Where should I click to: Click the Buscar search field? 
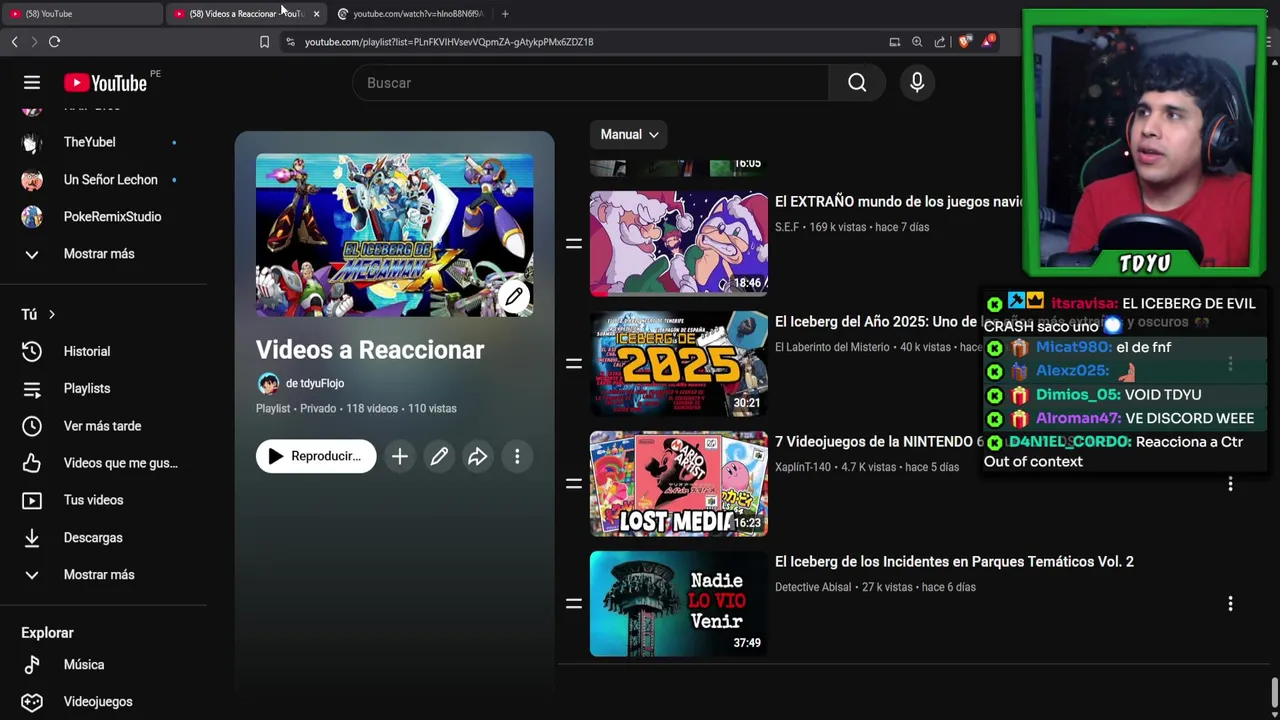590,83
